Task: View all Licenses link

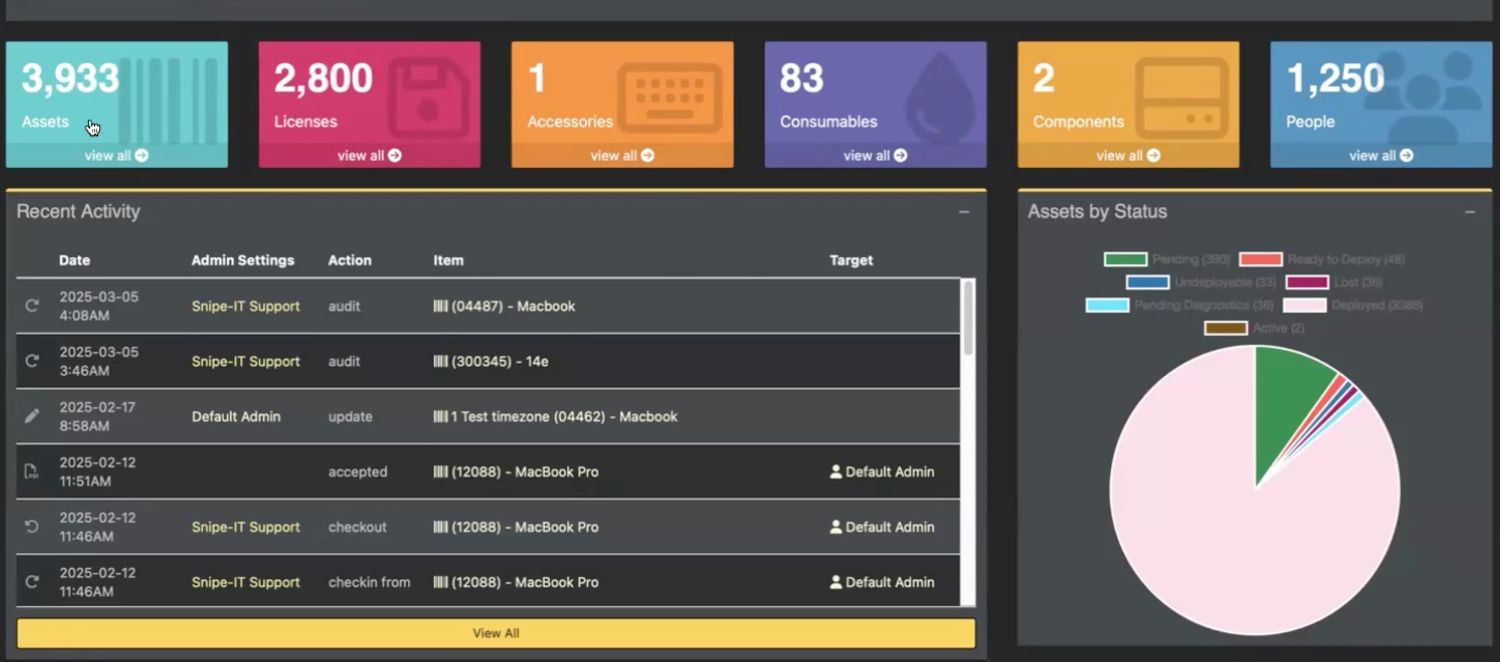Action: 369,155
